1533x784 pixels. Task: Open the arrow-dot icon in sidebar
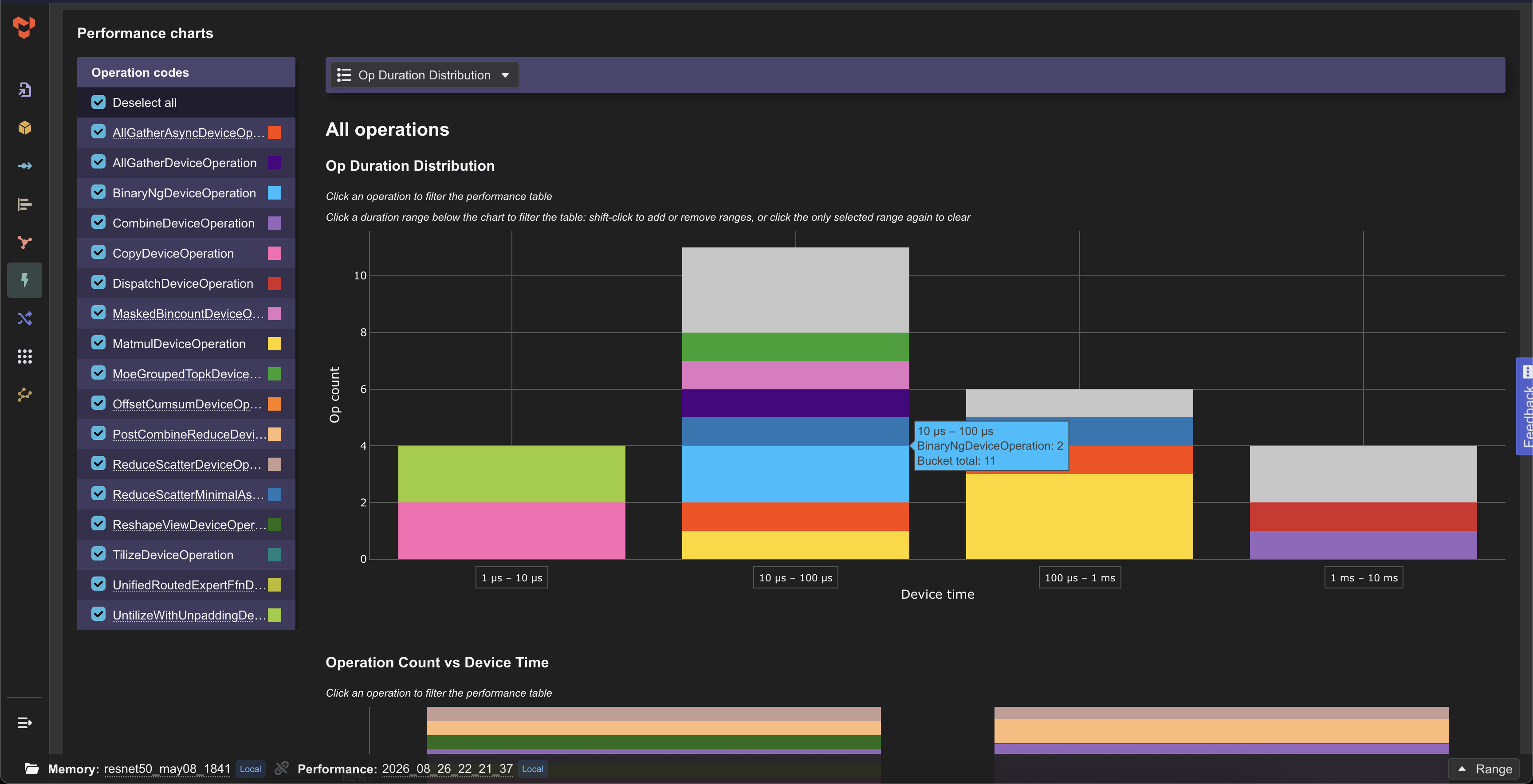[x=24, y=166]
